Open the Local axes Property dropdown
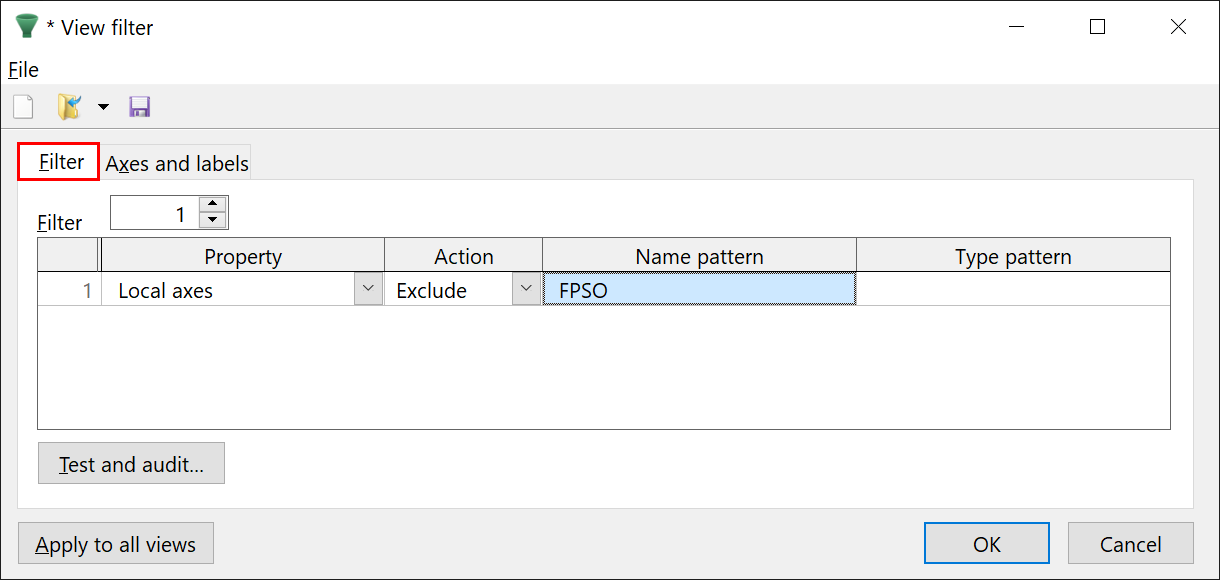Image resolution: width=1220 pixels, height=580 pixels. click(x=369, y=290)
